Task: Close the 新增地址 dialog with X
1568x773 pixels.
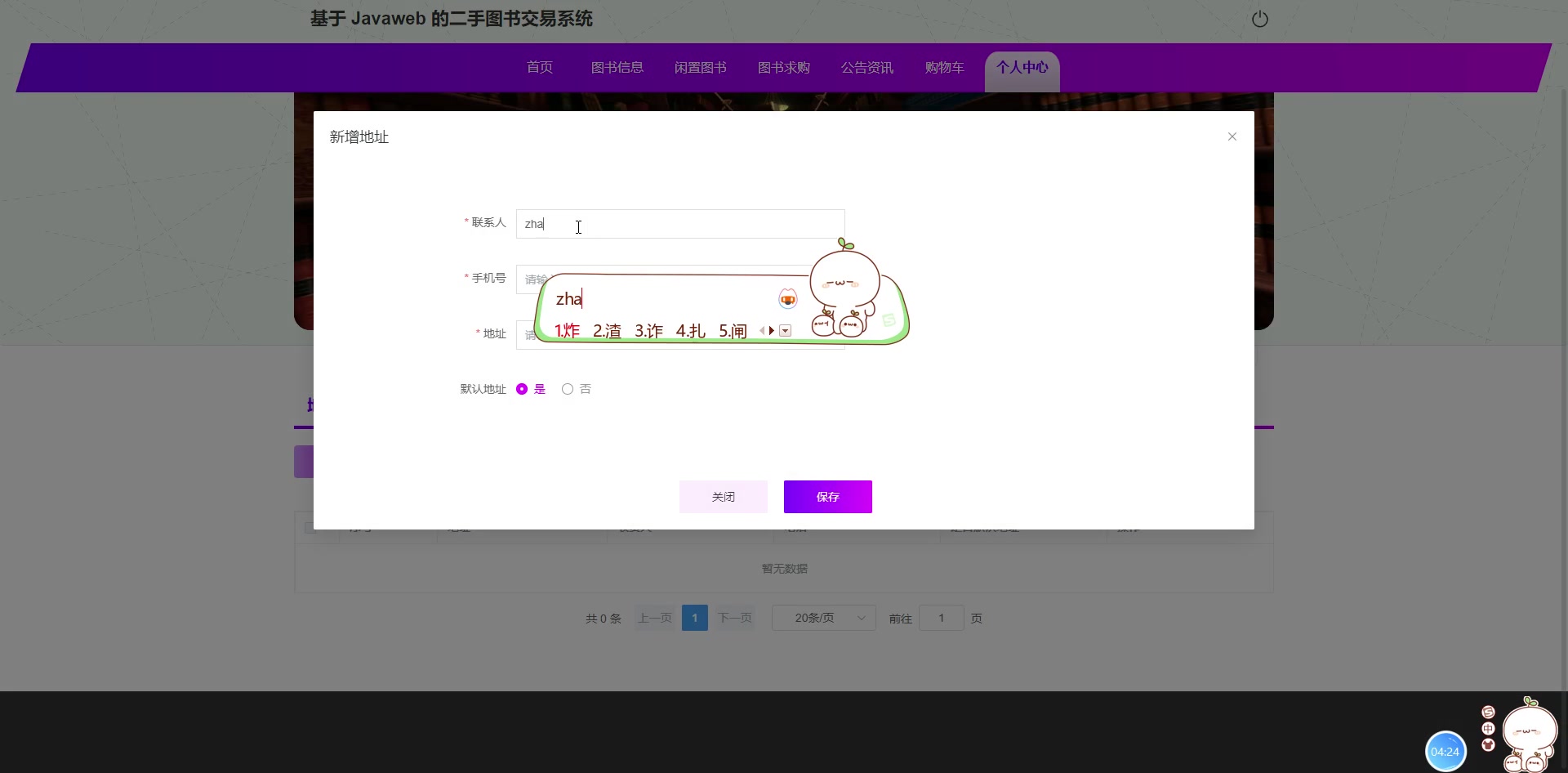Action: tap(1232, 136)
